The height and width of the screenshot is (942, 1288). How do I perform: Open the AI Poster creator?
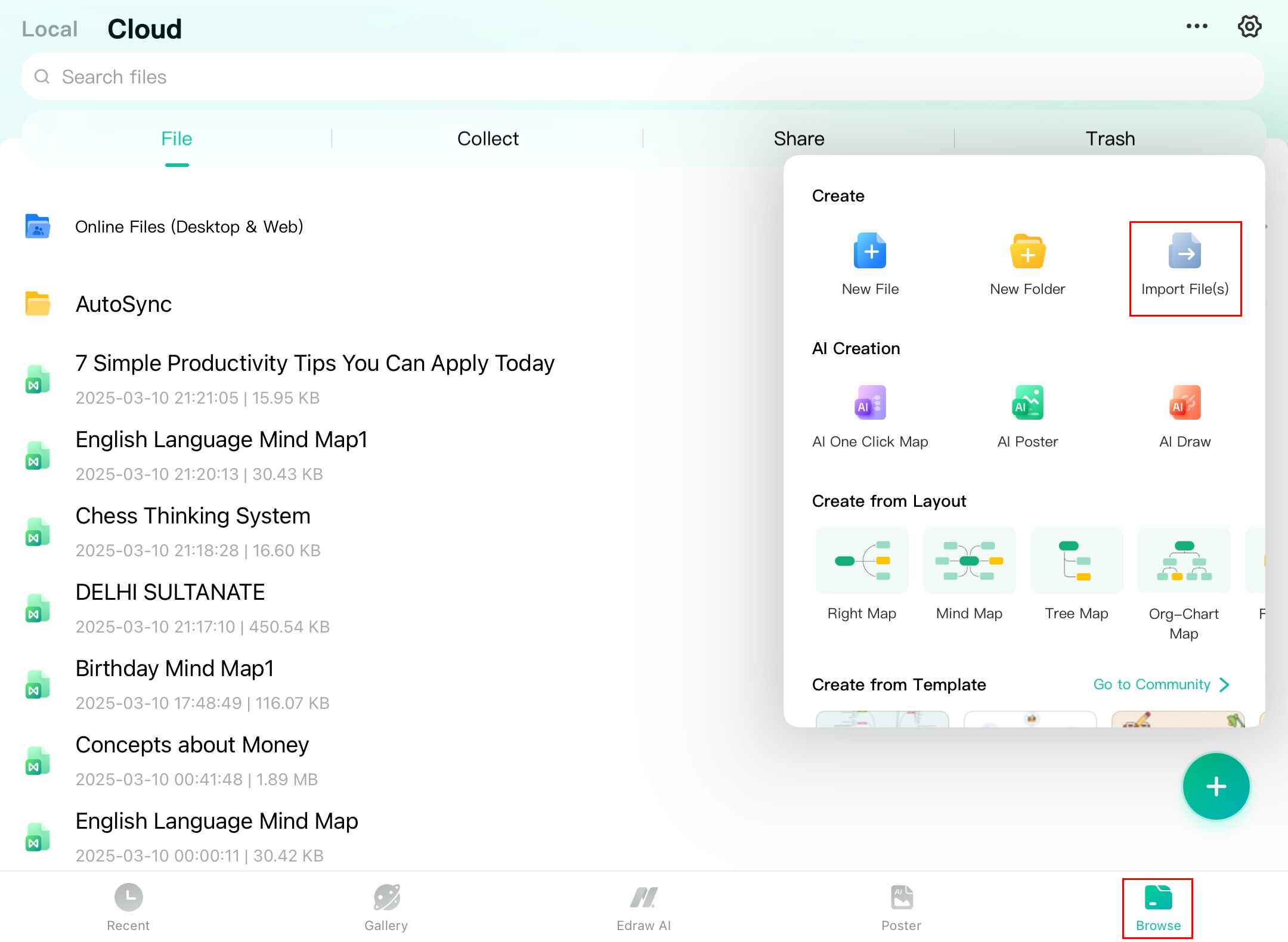(1027, 404)
